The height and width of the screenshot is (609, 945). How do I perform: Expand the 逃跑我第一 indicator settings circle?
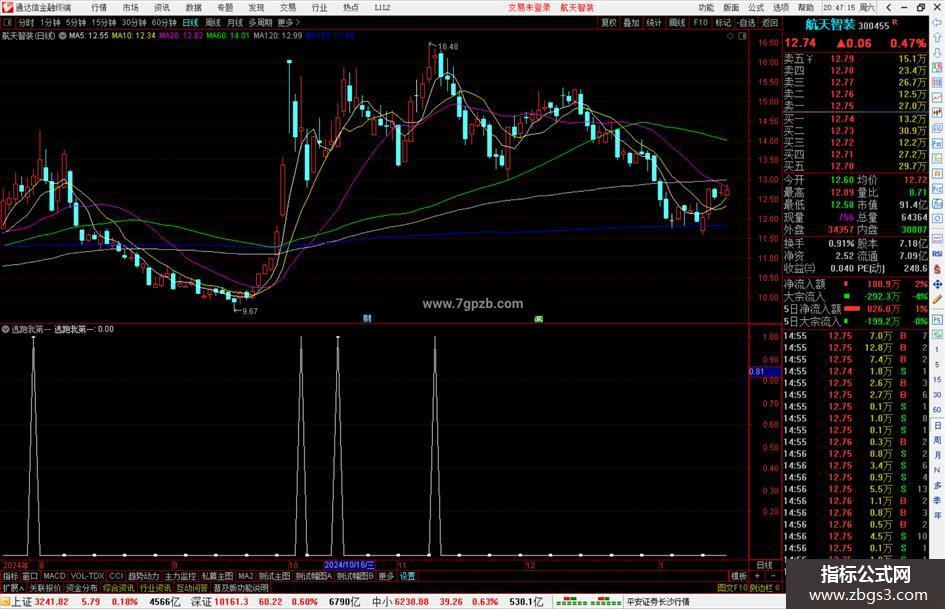5,329
